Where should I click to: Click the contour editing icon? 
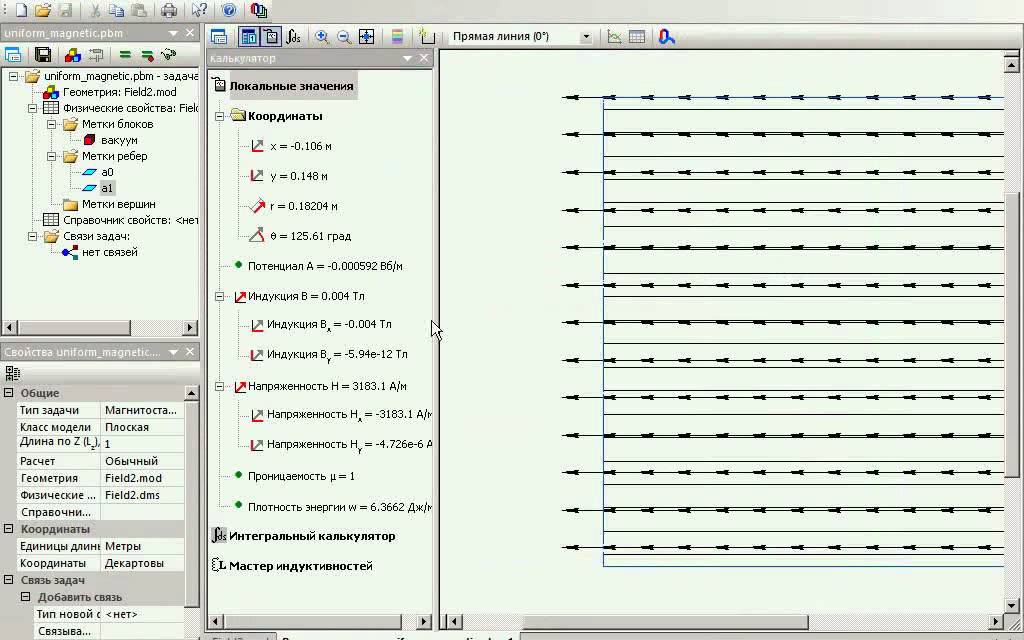[427, 37]
